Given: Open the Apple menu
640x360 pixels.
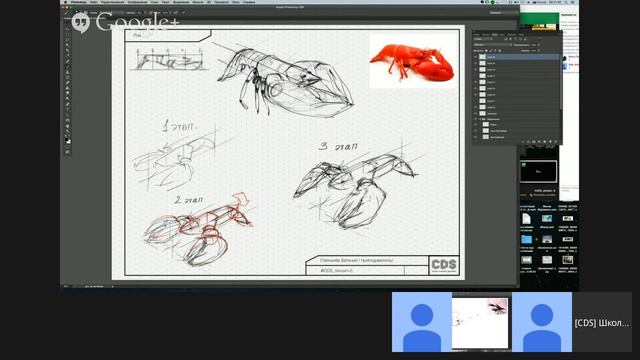Looking at the screenshot, I should pos(65,2).
